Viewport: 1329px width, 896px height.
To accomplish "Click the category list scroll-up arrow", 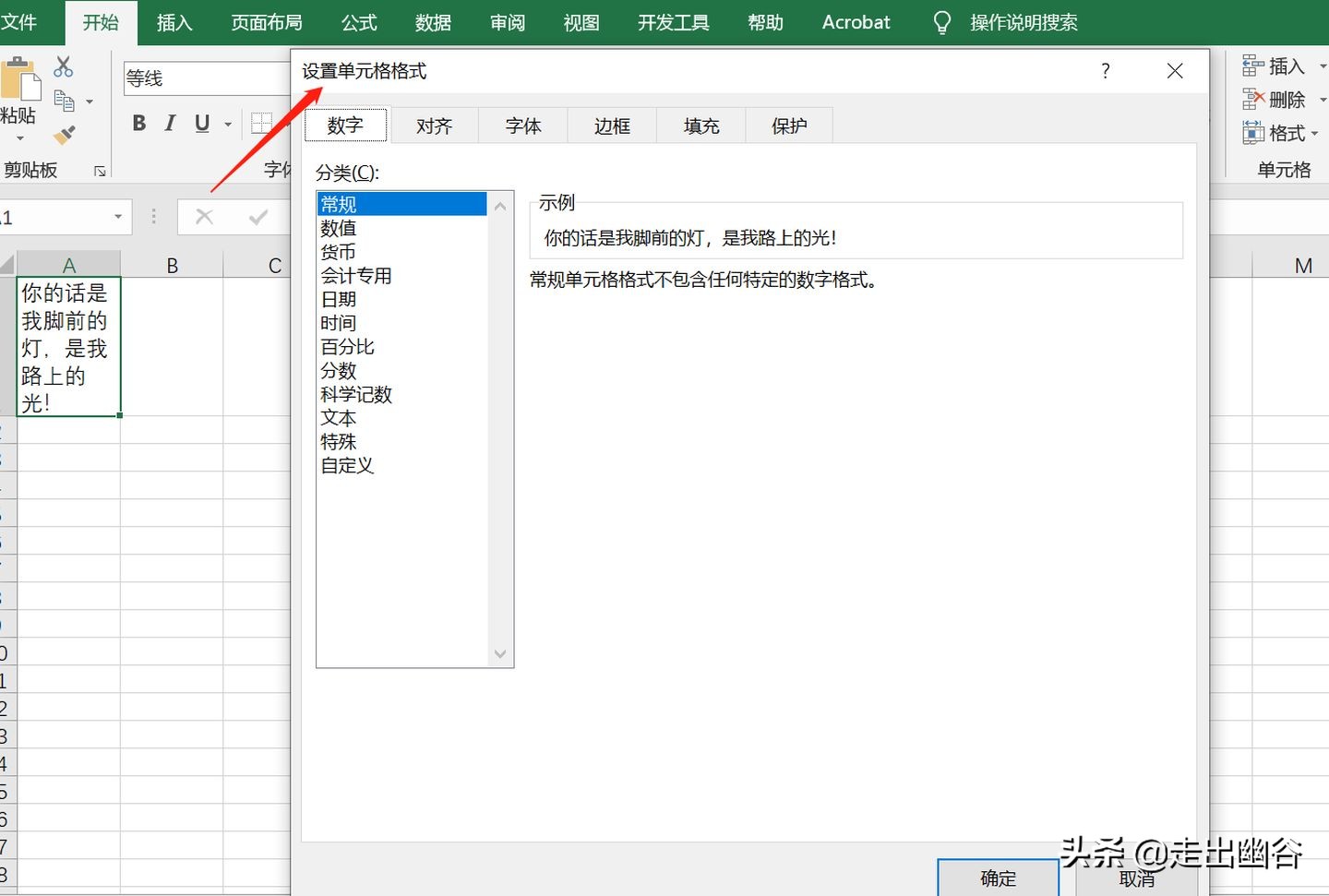I will tap(500, 205).
